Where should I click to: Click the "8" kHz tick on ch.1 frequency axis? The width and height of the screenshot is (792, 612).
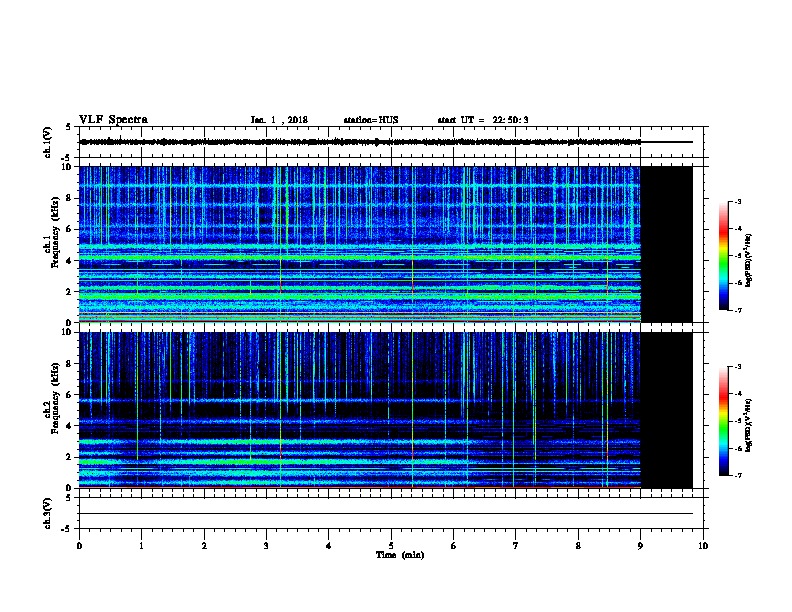coord(69,198)
